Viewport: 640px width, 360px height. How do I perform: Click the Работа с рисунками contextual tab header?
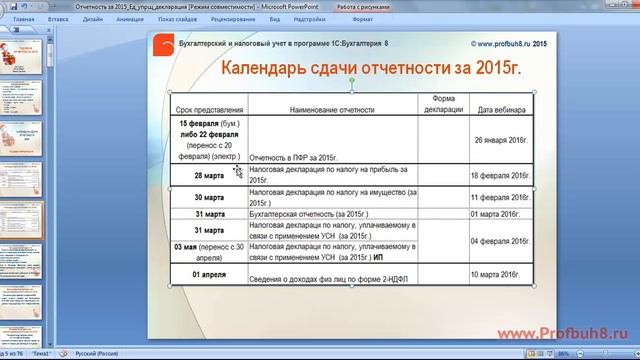[363, 7]
